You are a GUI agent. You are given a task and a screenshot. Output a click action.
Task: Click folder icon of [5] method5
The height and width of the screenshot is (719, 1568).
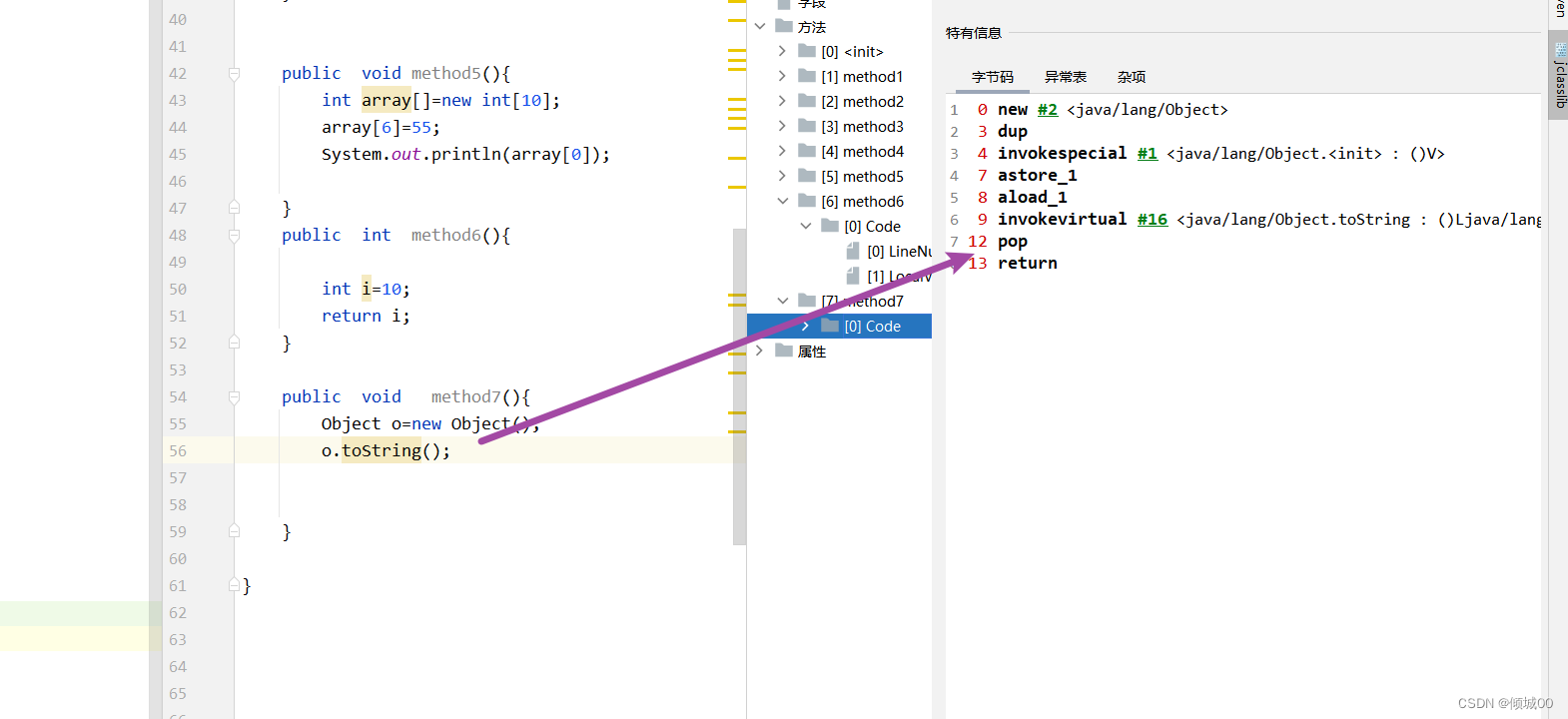(807, 176)
